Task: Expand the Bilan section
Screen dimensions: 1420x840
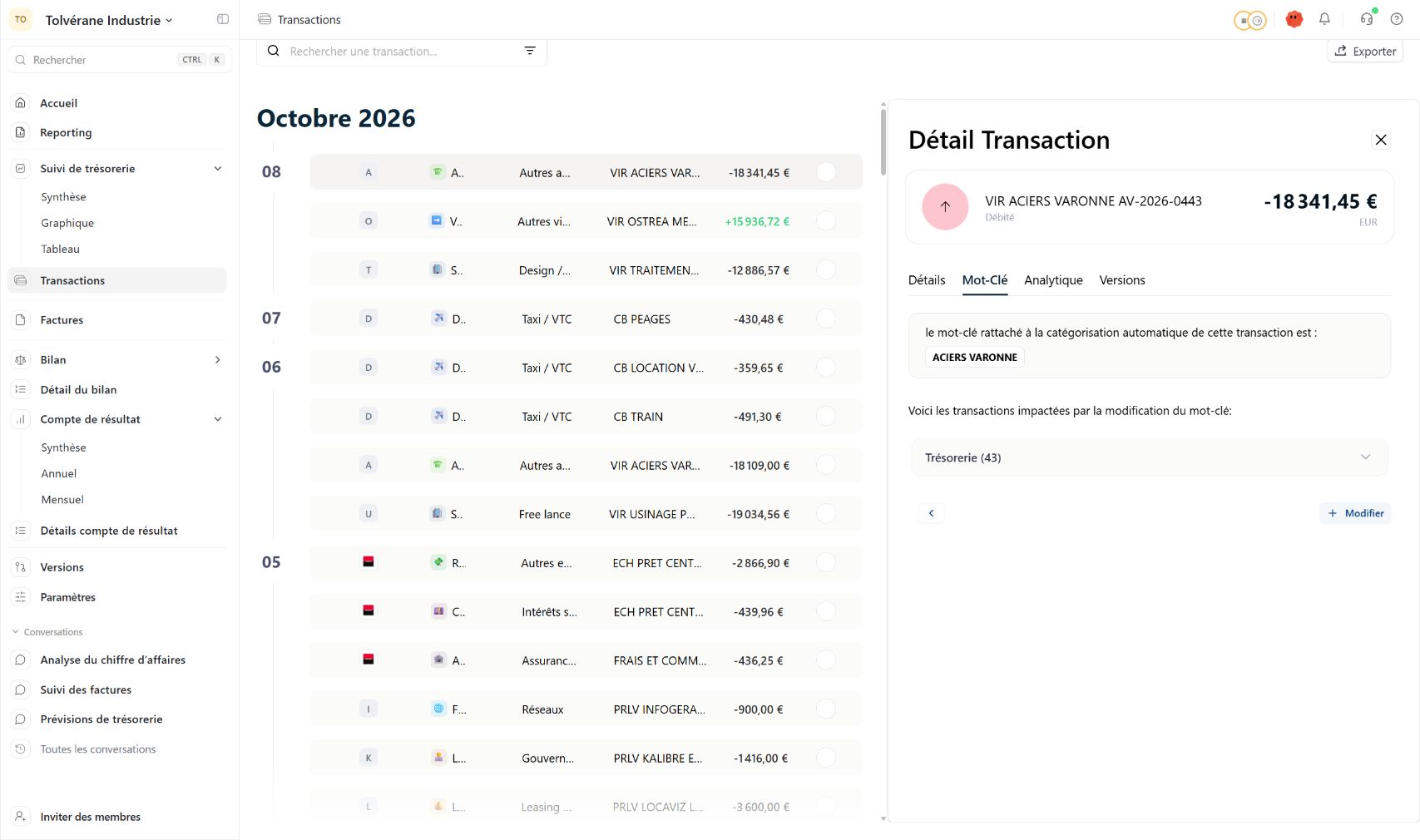Action: [x=218, y=360]
